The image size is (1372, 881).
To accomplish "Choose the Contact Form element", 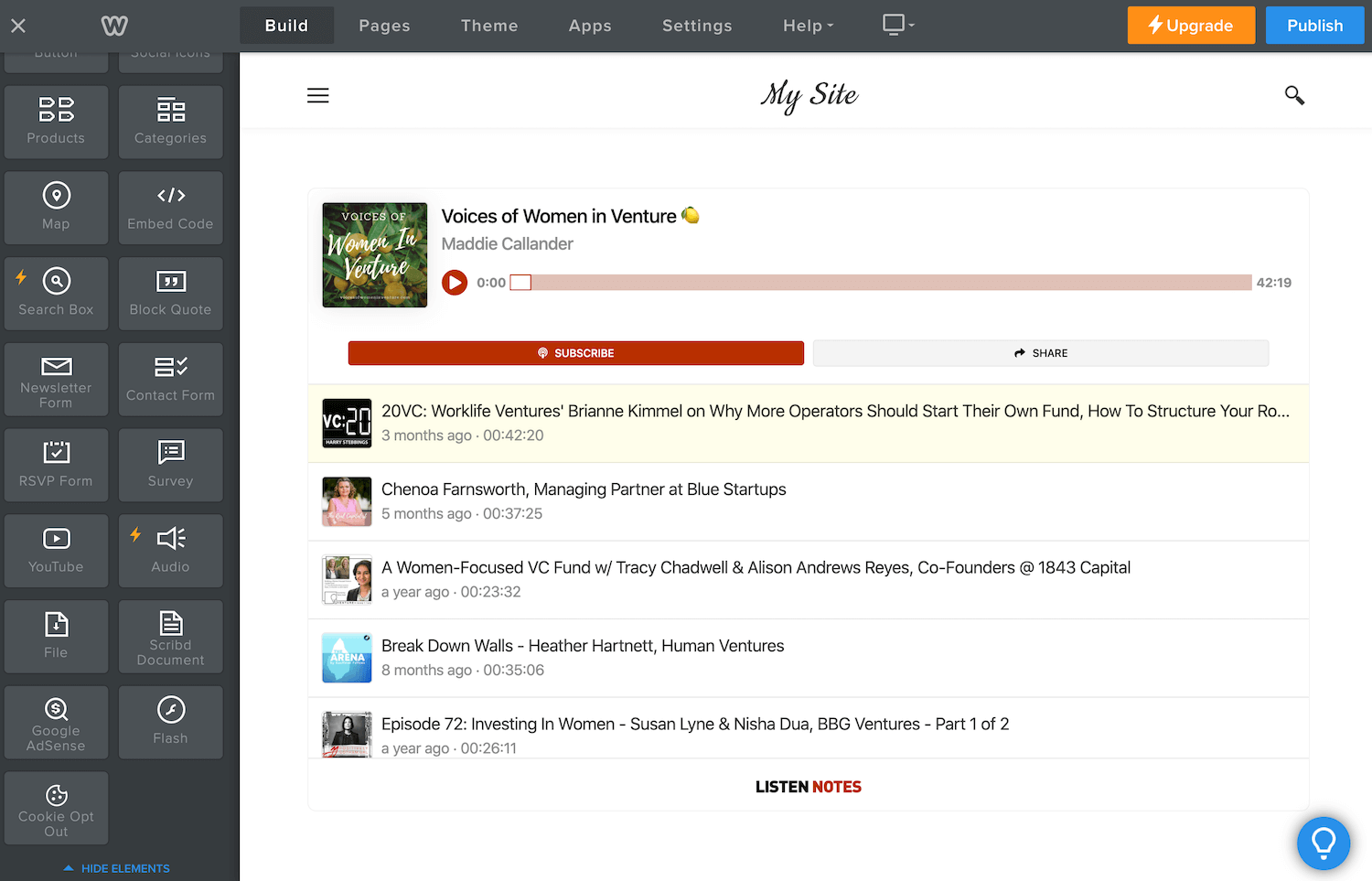I will (170, 380).
